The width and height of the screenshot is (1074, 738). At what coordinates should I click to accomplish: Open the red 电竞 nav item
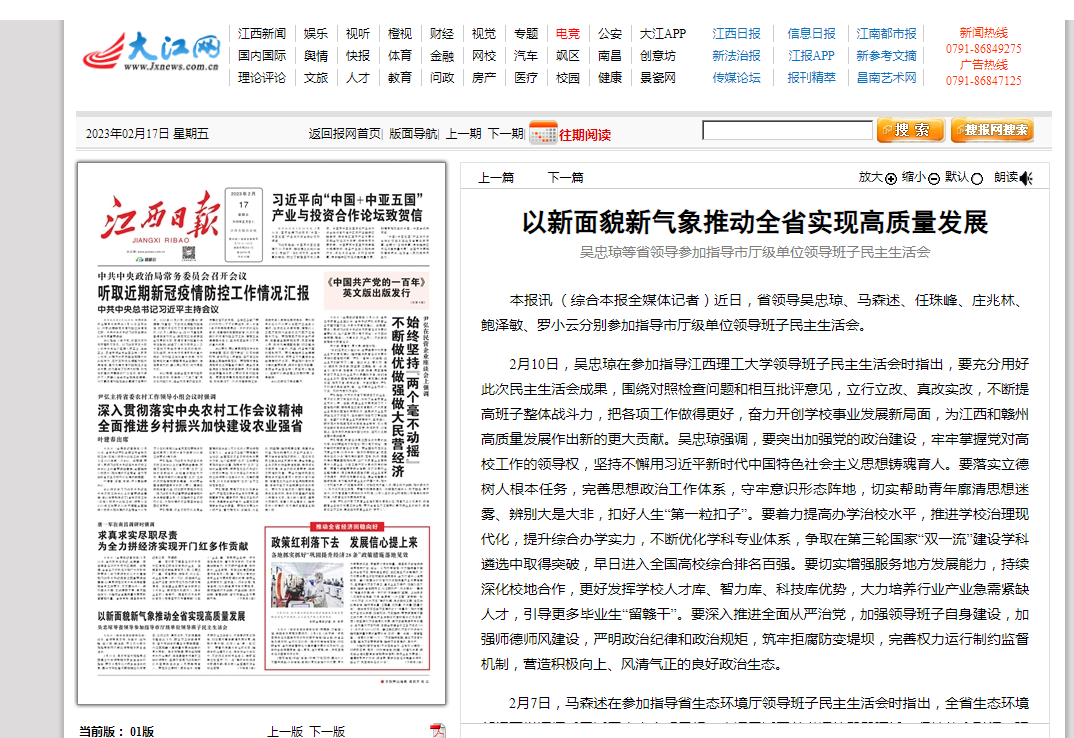pyautogui.click(x=567, y=34)
